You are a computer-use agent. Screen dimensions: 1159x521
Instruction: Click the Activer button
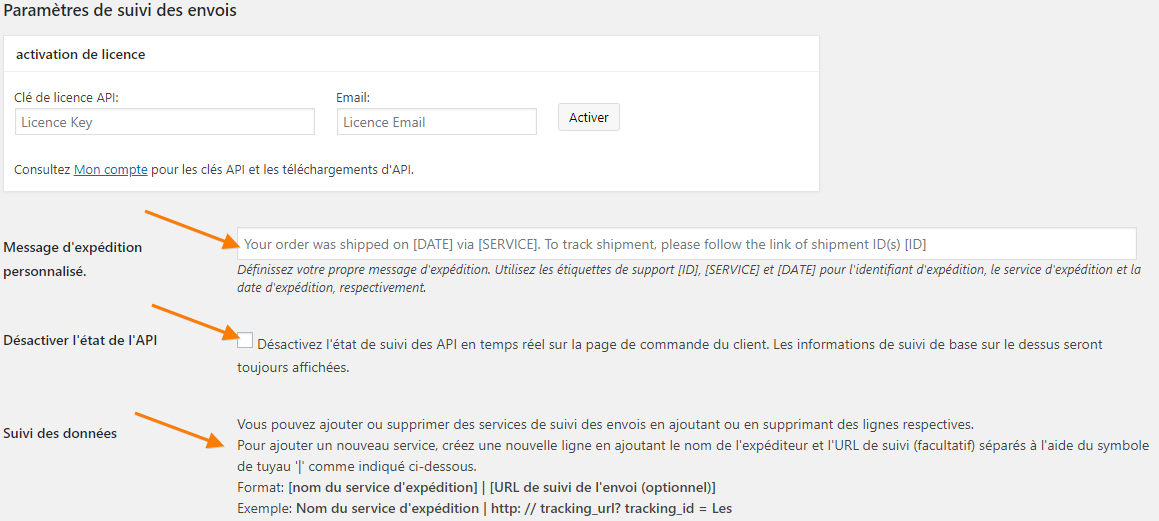588,118
